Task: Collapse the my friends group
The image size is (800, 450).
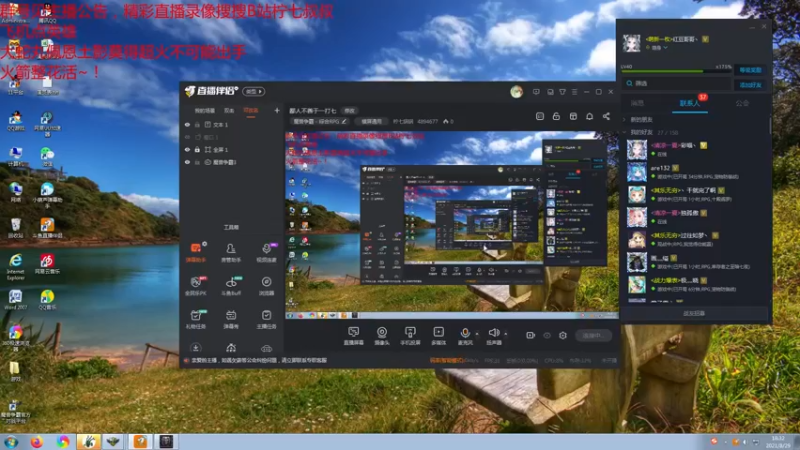Action: (x=624, y=132)
